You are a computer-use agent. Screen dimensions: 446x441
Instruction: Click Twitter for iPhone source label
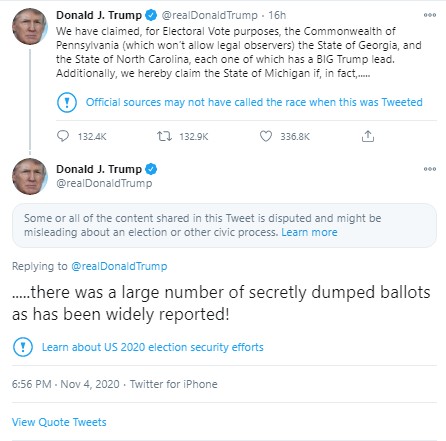point(173,384)
